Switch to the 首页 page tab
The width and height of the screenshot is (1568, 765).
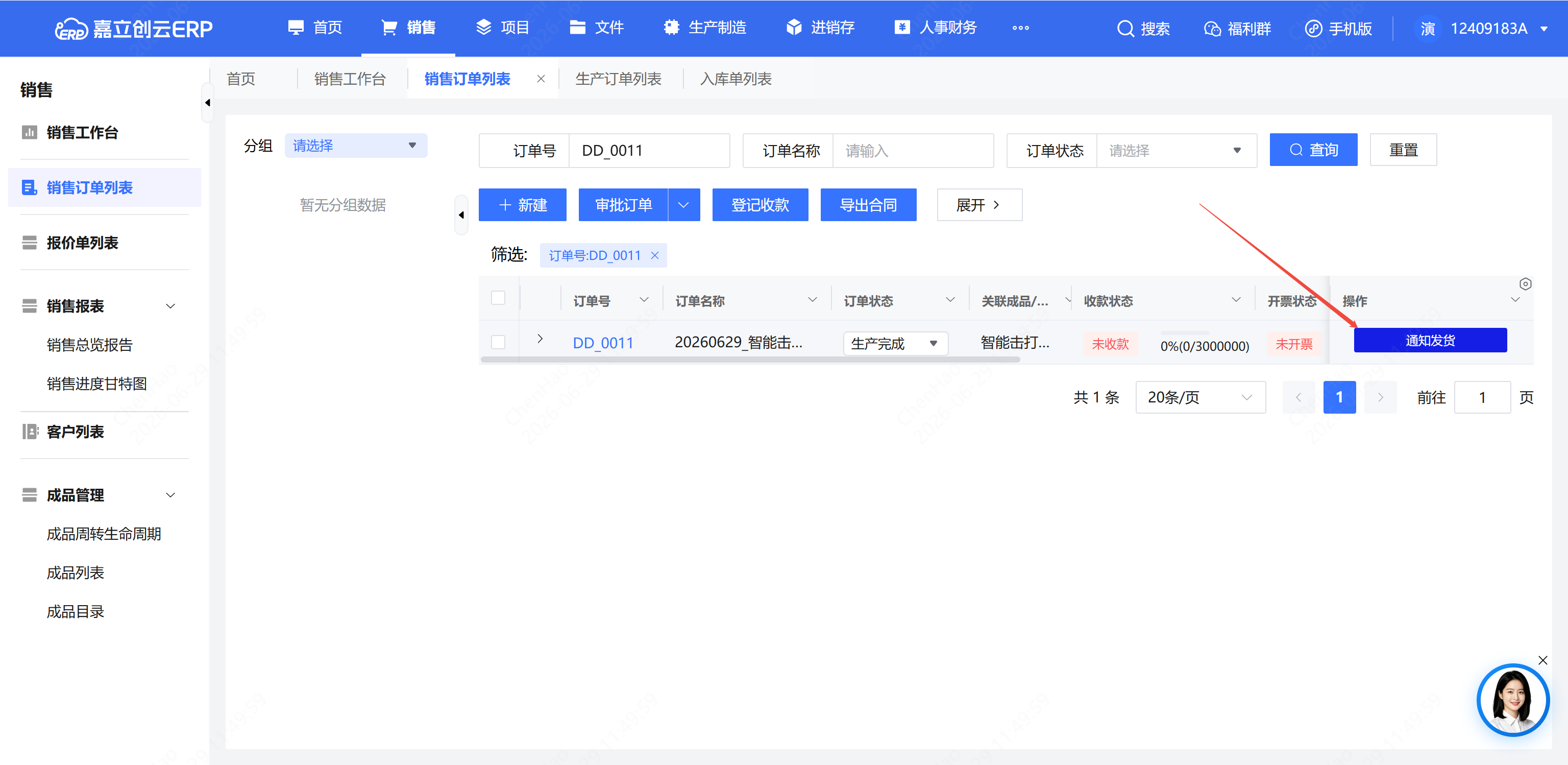point(241,79)
